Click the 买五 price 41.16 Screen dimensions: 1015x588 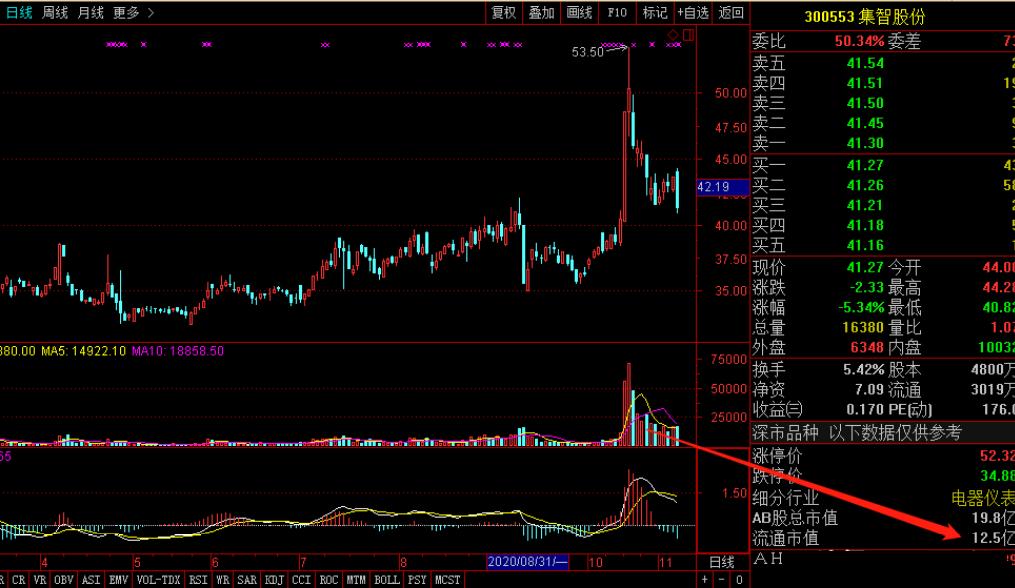[x=865, y=245]
